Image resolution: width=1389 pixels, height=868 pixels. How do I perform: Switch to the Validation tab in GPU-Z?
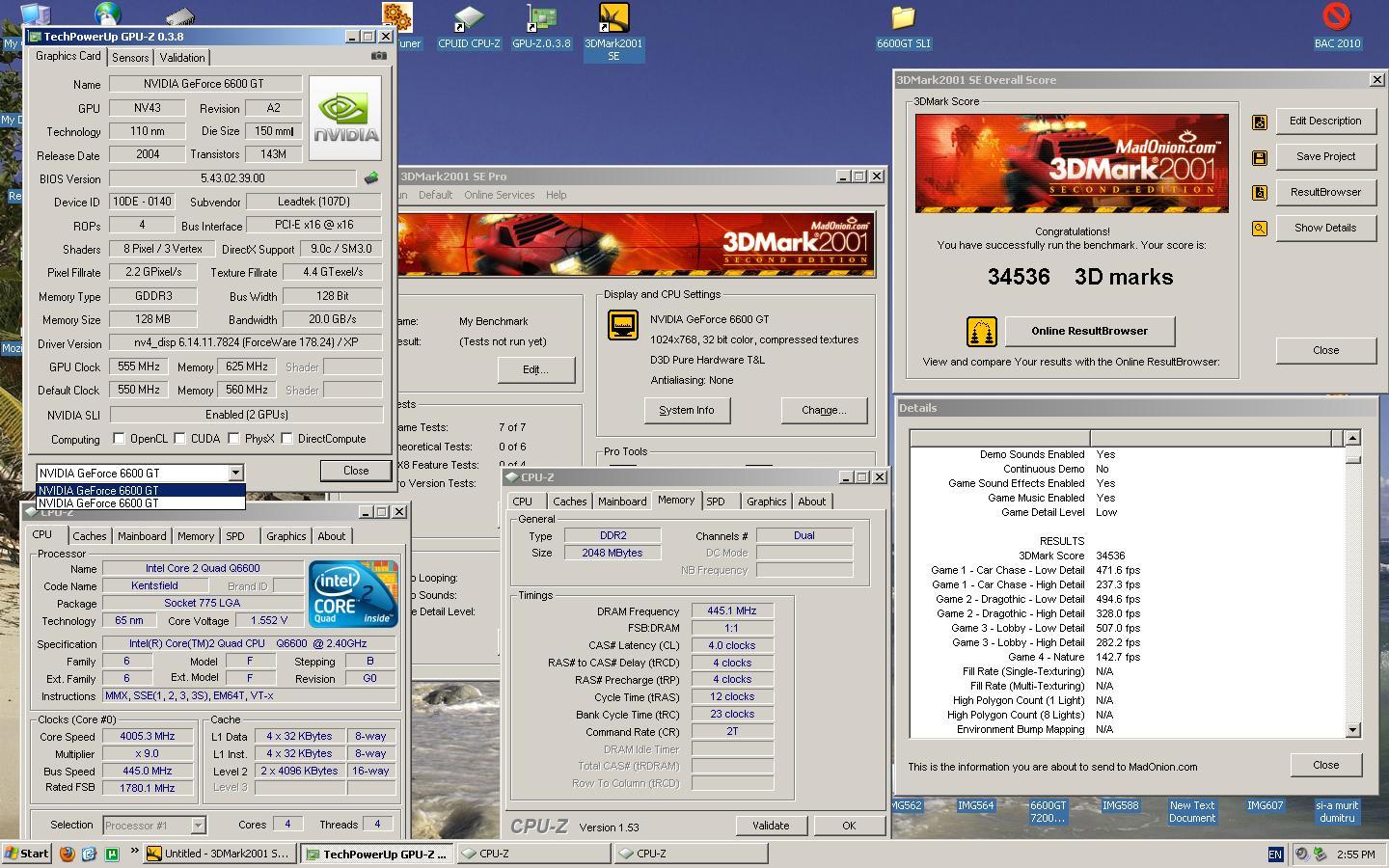182,58
